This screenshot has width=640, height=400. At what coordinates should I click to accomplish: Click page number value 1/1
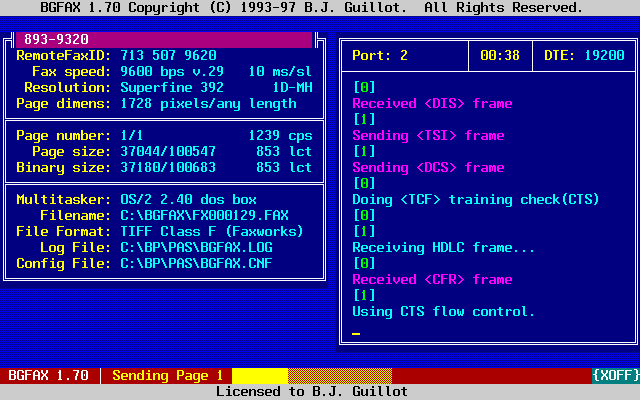[132, 136]
